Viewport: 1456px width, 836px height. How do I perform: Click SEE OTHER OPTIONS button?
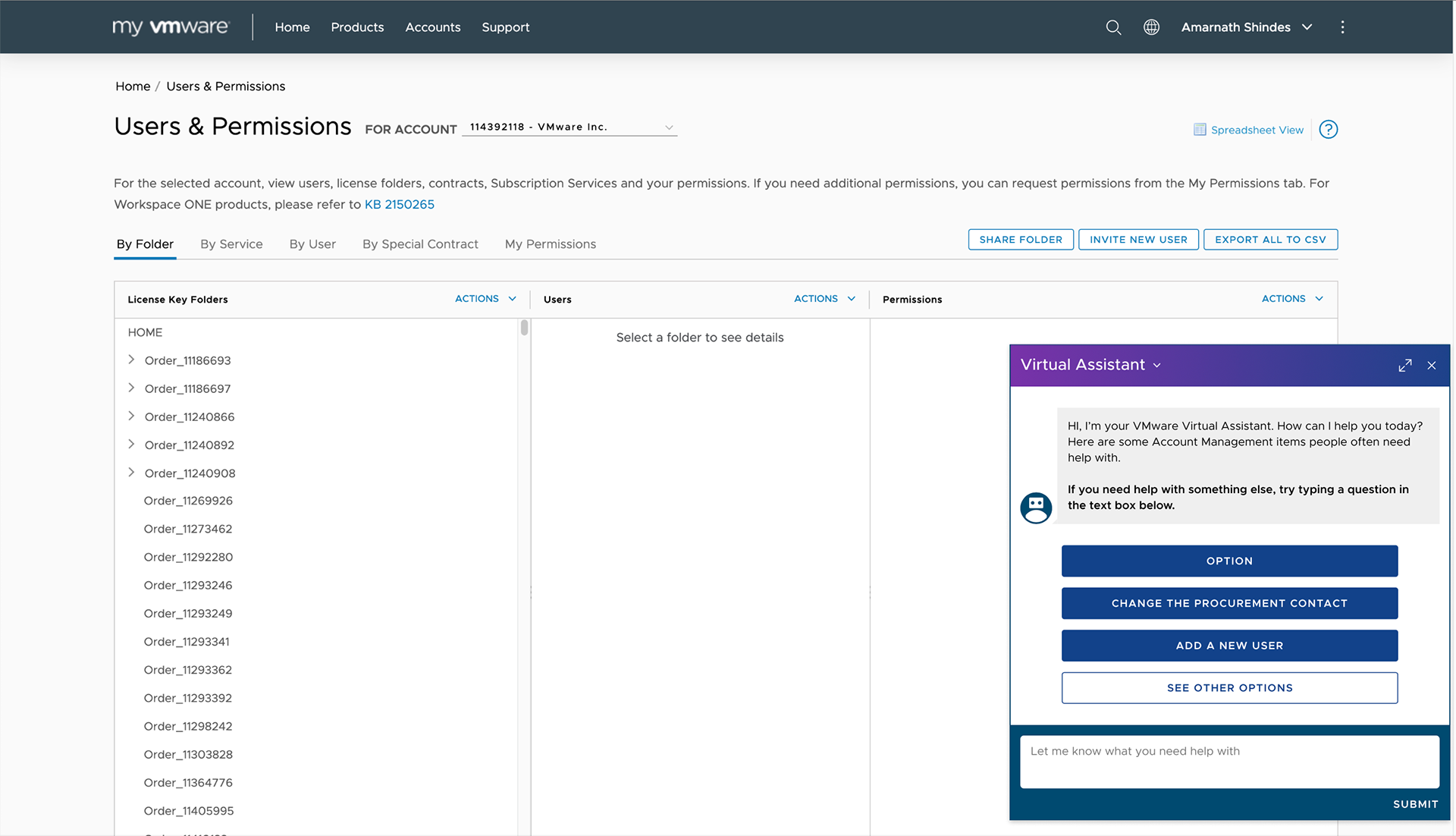[1229, 688]
